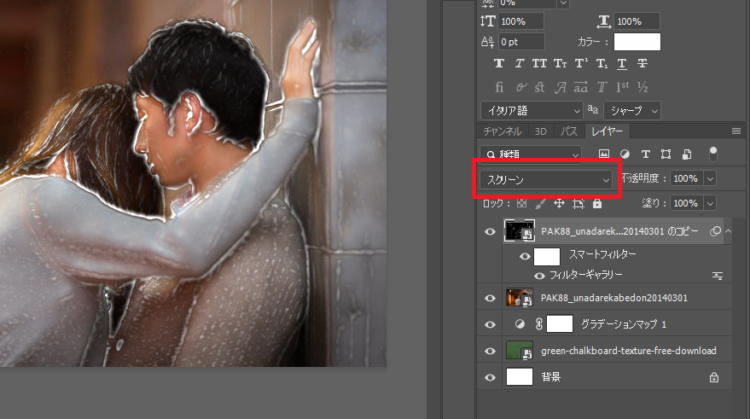Lock image pixels with brush icon
The width and height of the screenshot is (750, 419).
pos(540,204)
